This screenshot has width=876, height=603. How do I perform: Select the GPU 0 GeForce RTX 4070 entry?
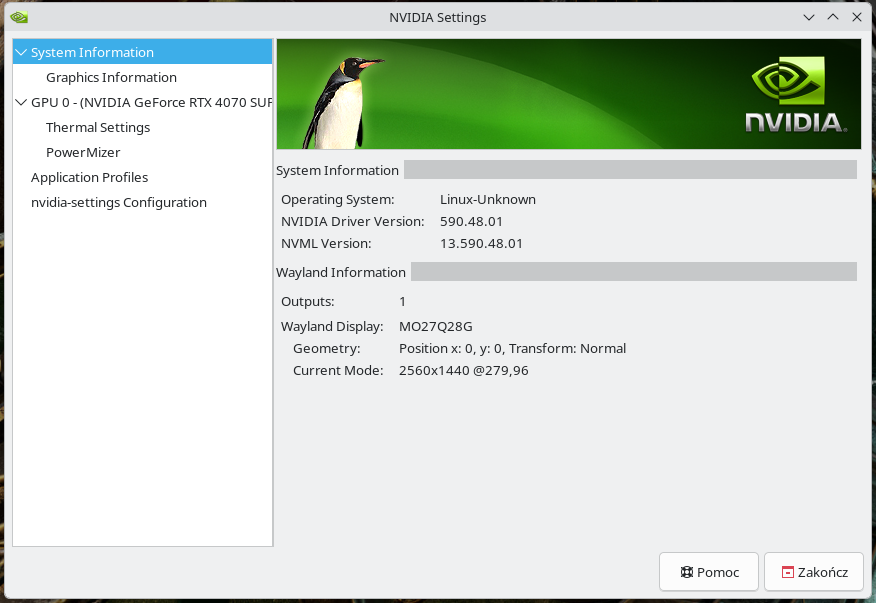tap(150, 102)
